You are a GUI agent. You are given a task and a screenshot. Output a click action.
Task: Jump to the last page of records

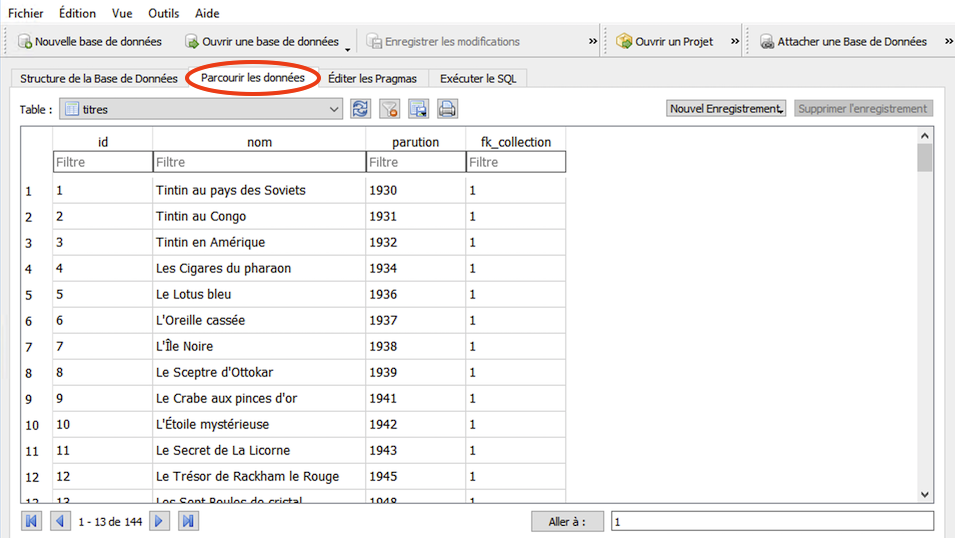pos(187,521)
